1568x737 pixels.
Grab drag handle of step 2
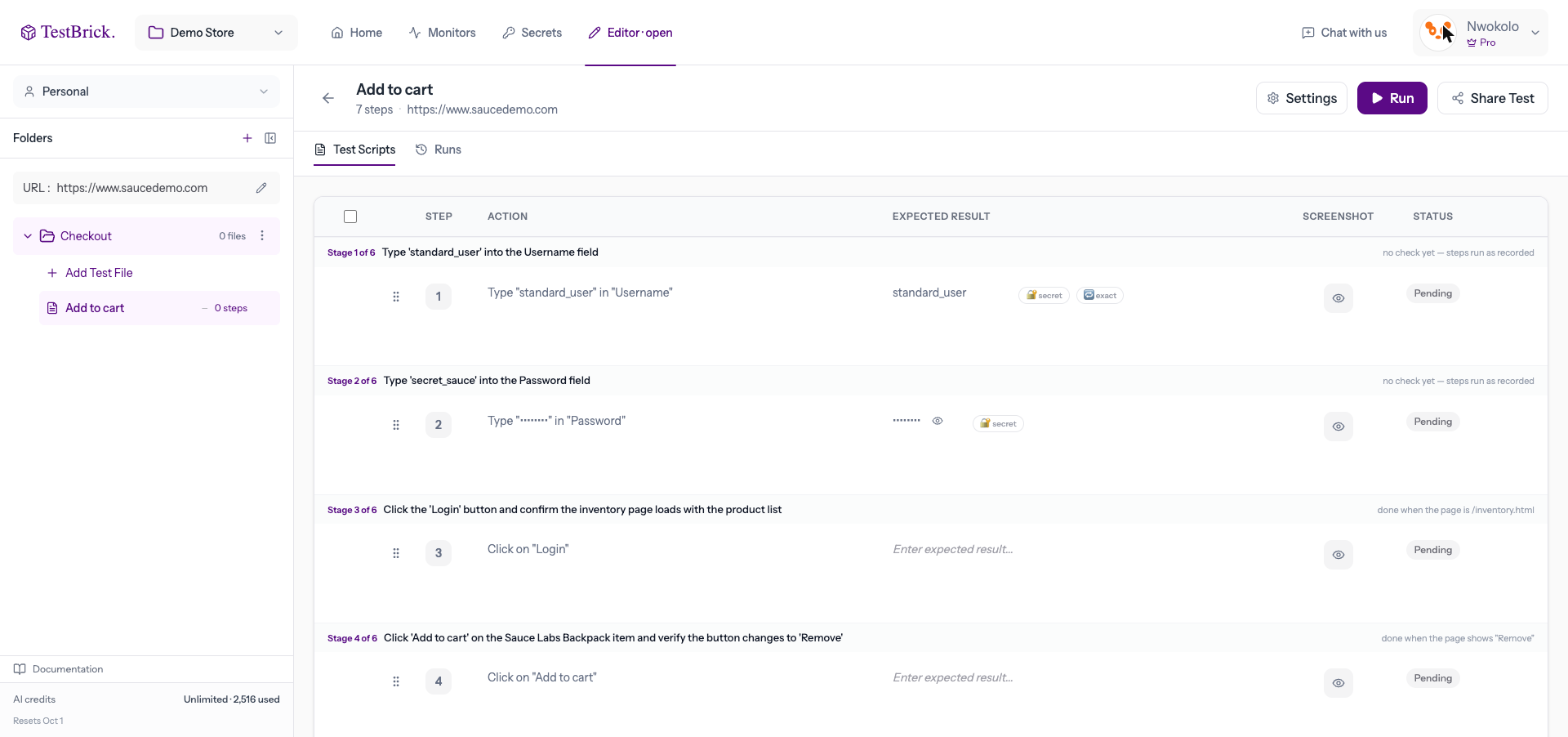click(x=396, y=425)
